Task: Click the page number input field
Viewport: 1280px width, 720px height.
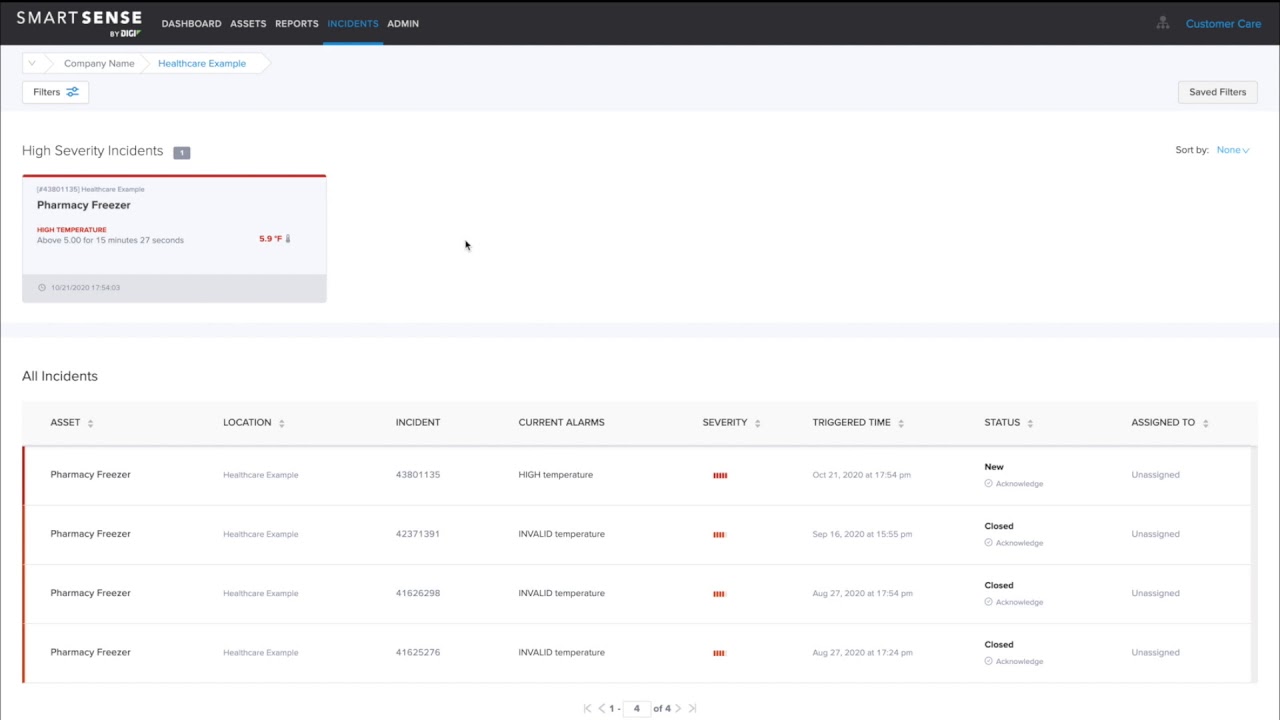Action: tap(636, 708)
